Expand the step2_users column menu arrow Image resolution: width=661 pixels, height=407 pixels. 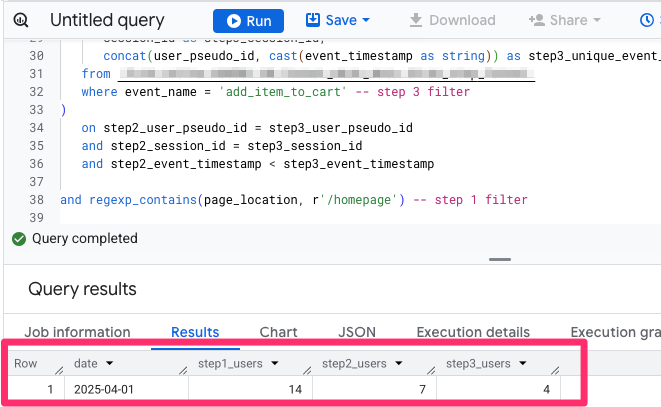pyautogui.click(x=399, y=364)
